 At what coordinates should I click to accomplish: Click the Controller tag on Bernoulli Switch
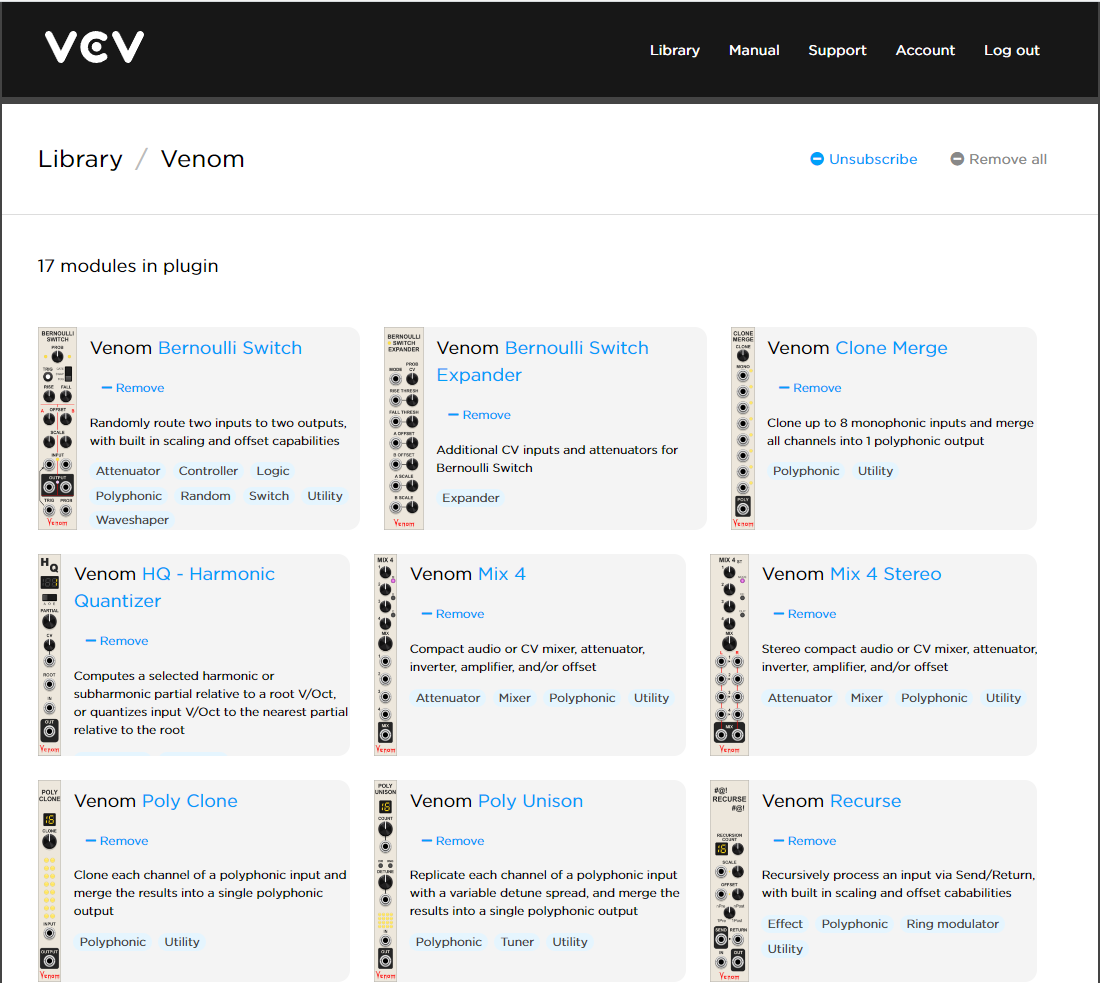pos(208,471)
